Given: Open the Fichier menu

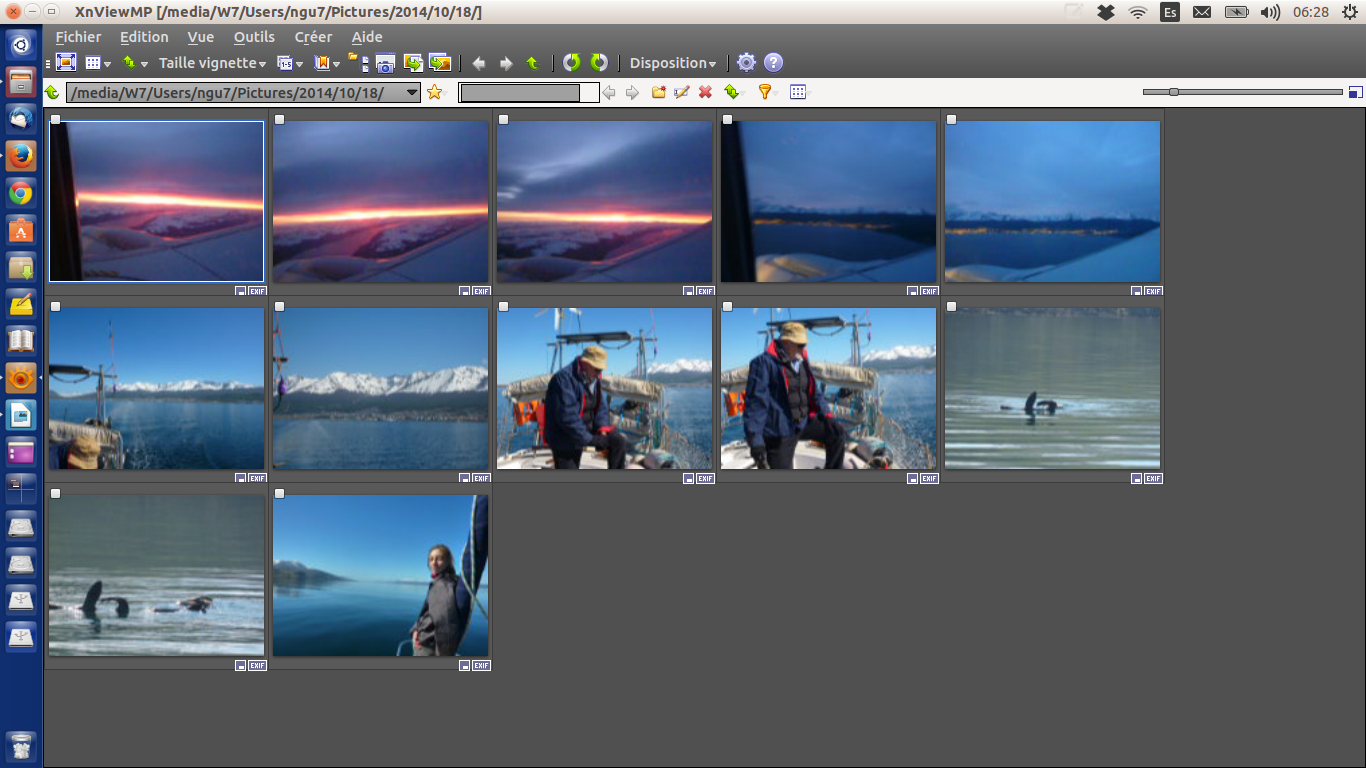Looking at the screenshot, I should [x=78, y=37].
